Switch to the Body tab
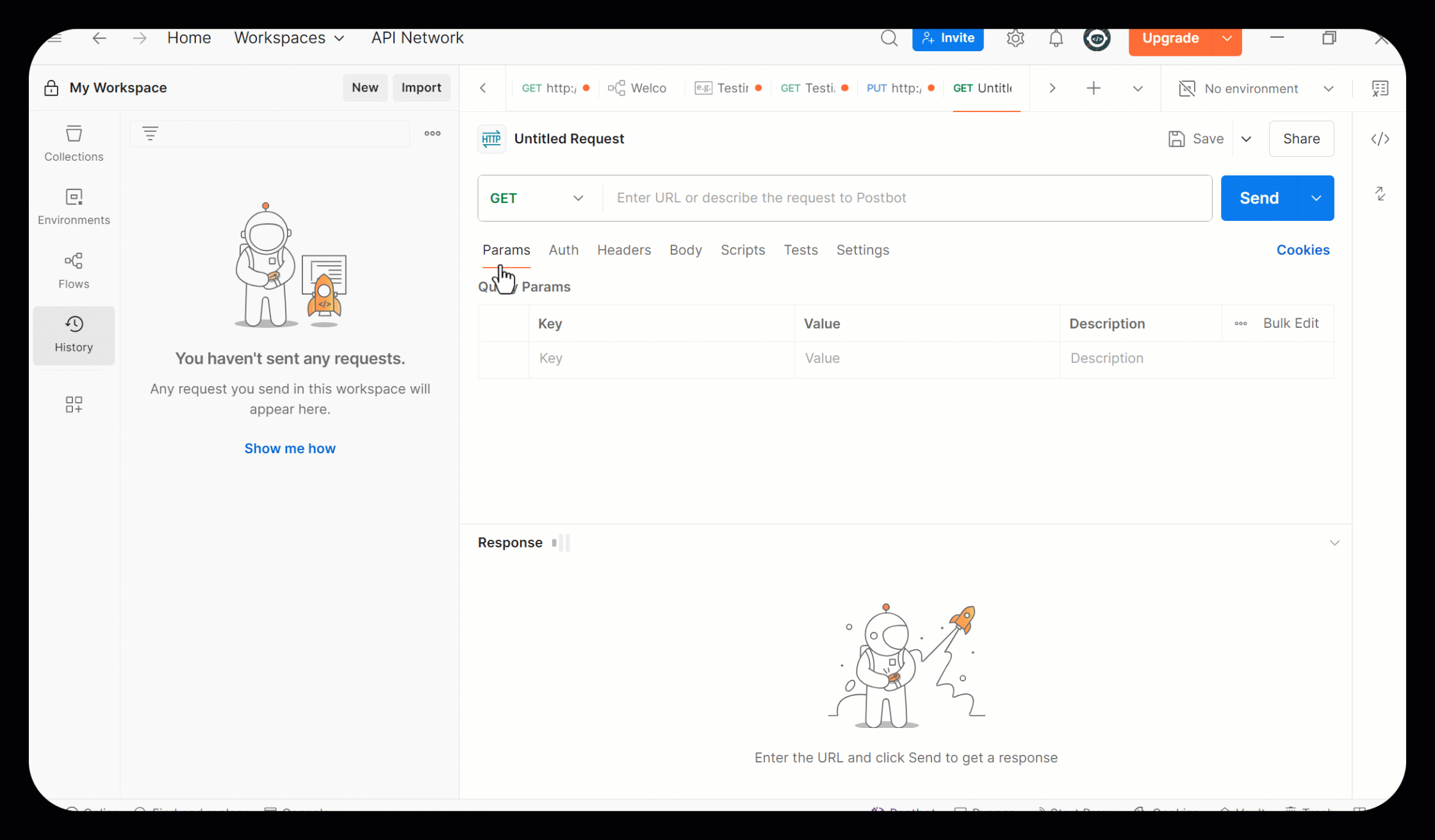1435x840 pixels. (685, 250)
